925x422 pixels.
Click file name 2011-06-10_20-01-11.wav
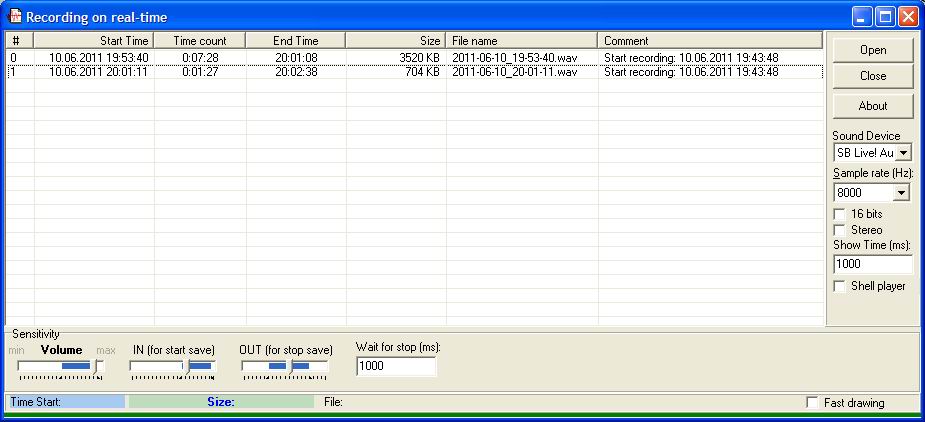tap(514, 72)
